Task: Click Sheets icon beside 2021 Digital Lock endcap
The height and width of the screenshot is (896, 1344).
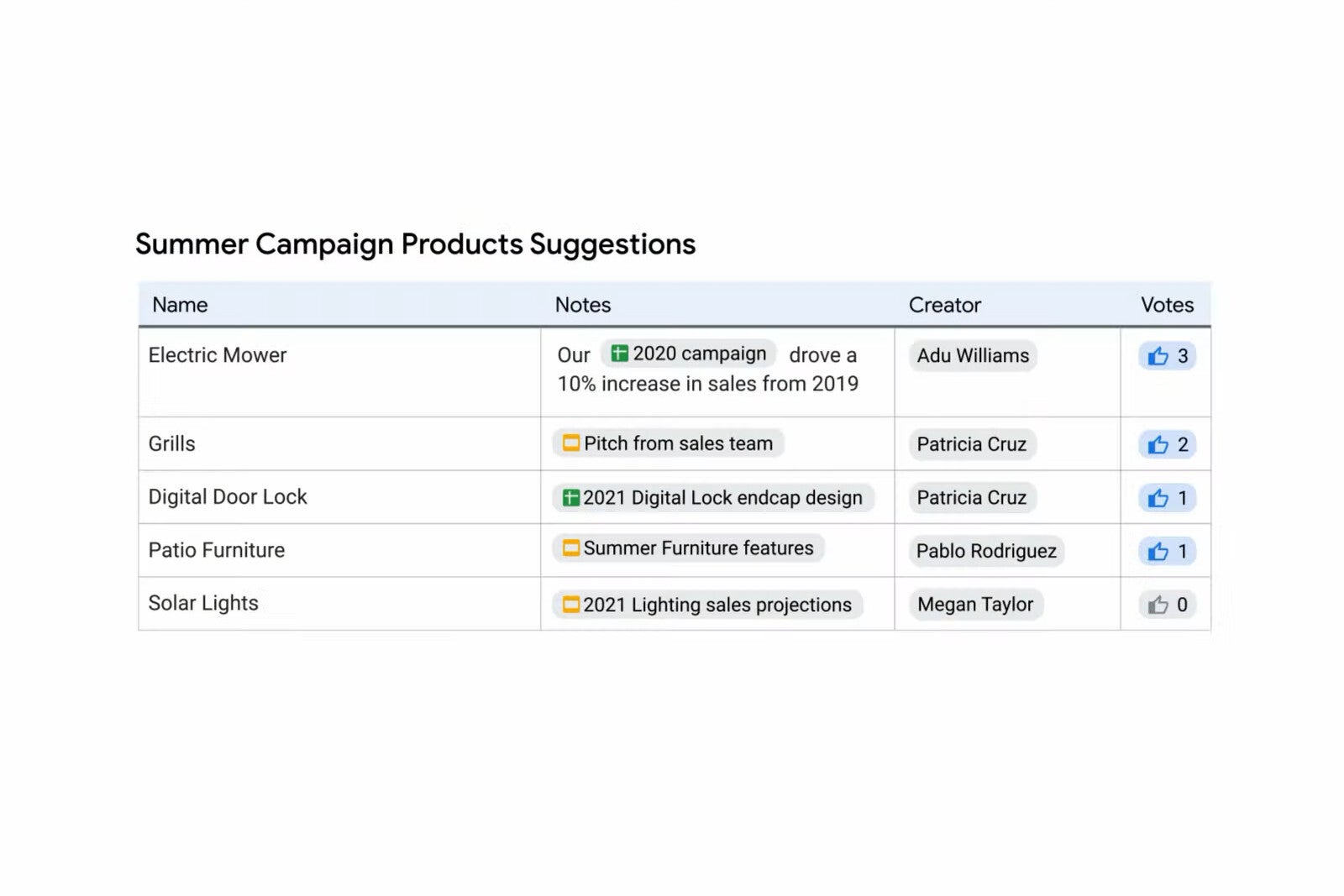Action: 571,497
